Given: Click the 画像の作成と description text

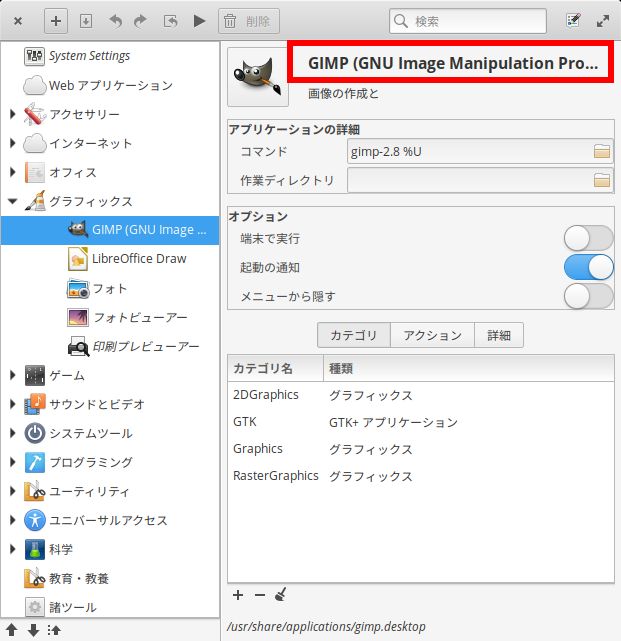Looking at the screenshot, I should click(x=343, y=94).
